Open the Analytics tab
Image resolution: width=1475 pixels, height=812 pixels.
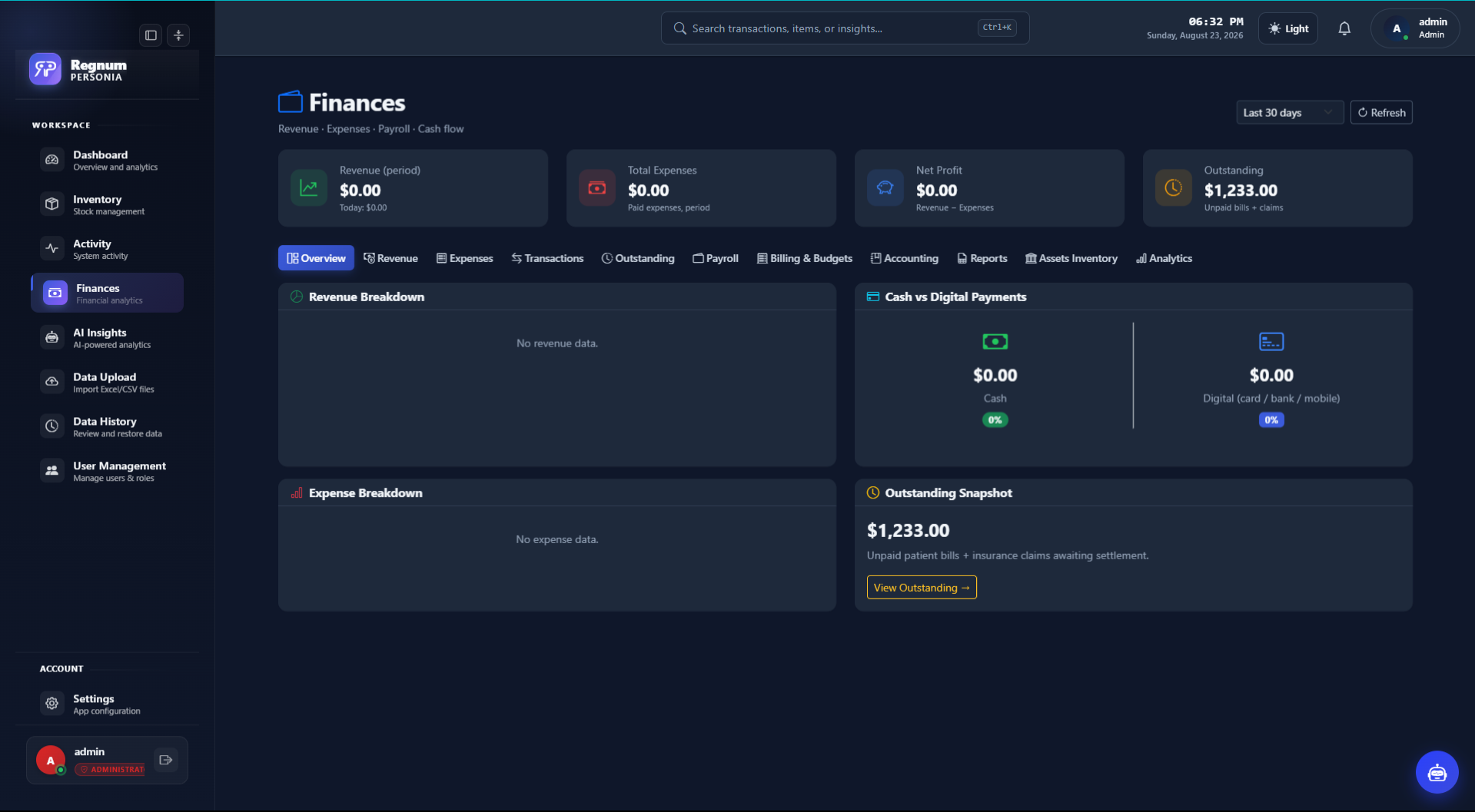[1164, 258]
